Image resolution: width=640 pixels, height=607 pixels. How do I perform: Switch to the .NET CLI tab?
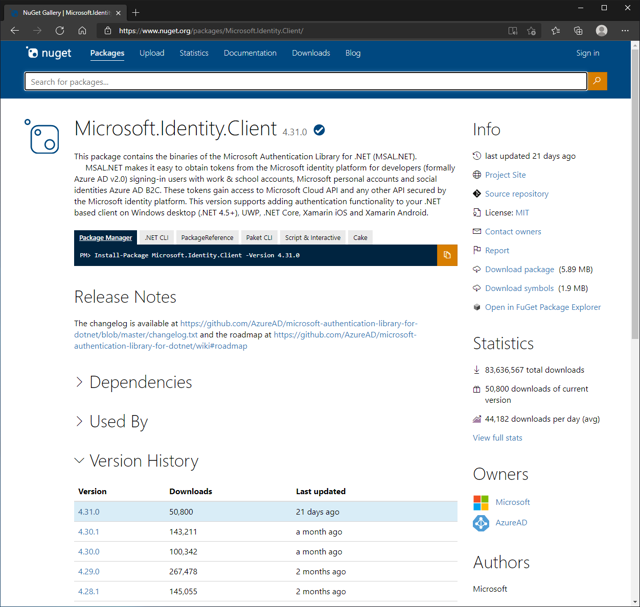156,238
